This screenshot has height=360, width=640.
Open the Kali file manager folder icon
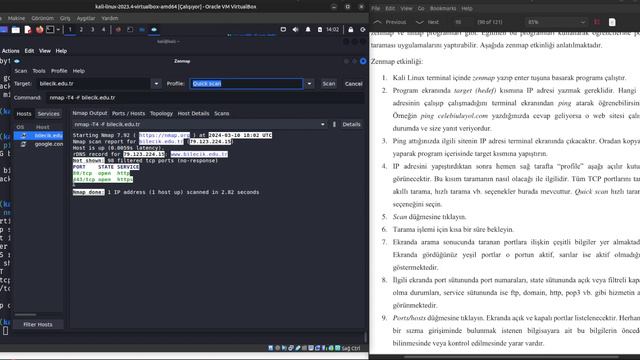tap(16, 29)
